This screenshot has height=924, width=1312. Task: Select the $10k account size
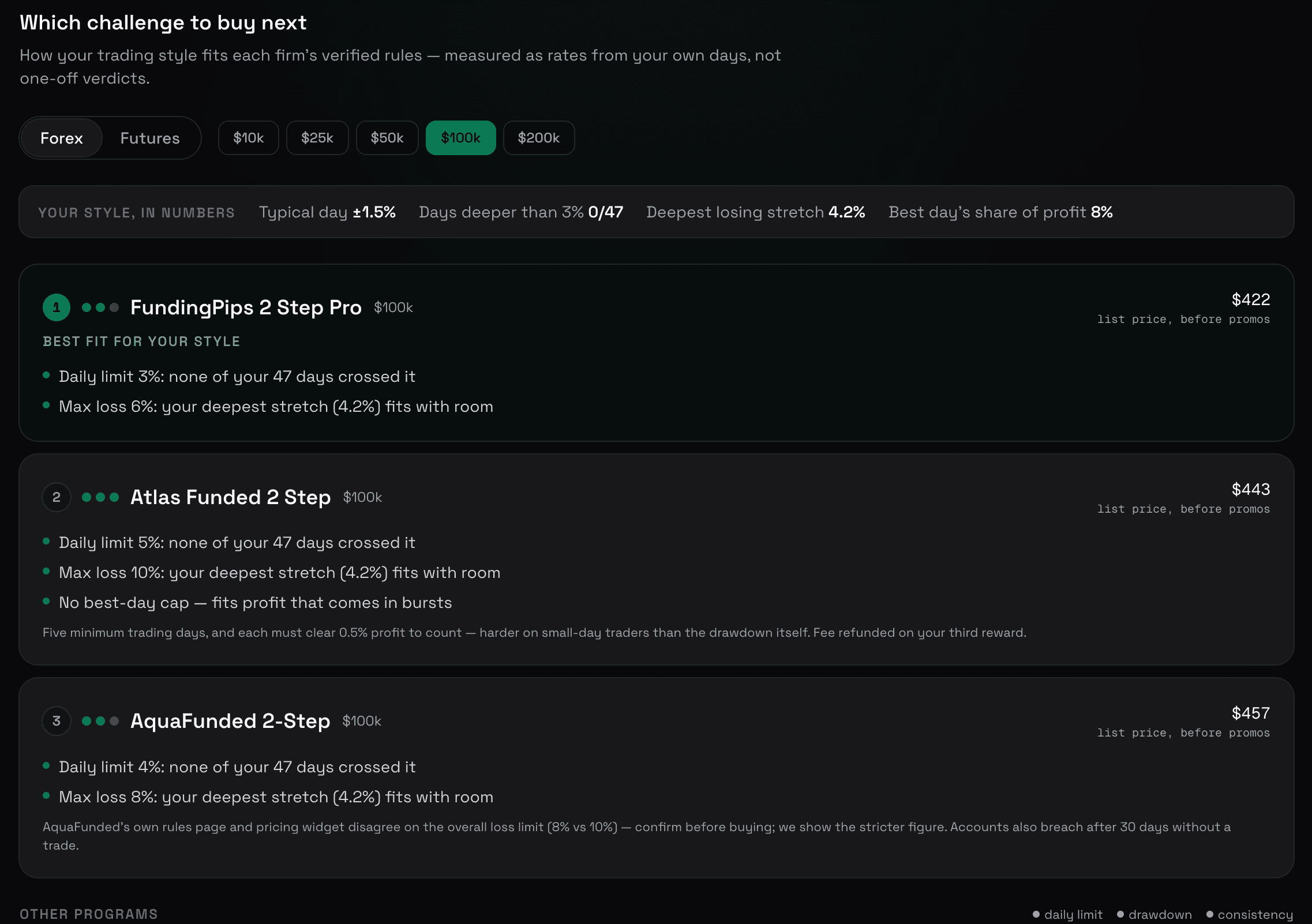coord(249,138)
